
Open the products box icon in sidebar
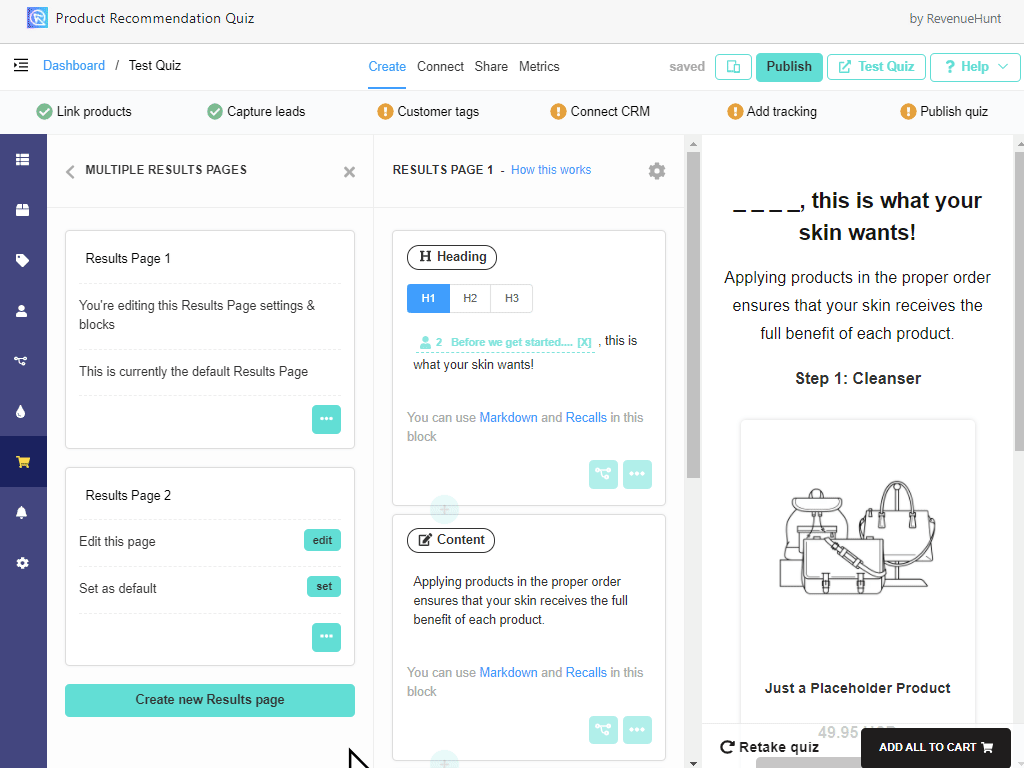pos(23,210)
